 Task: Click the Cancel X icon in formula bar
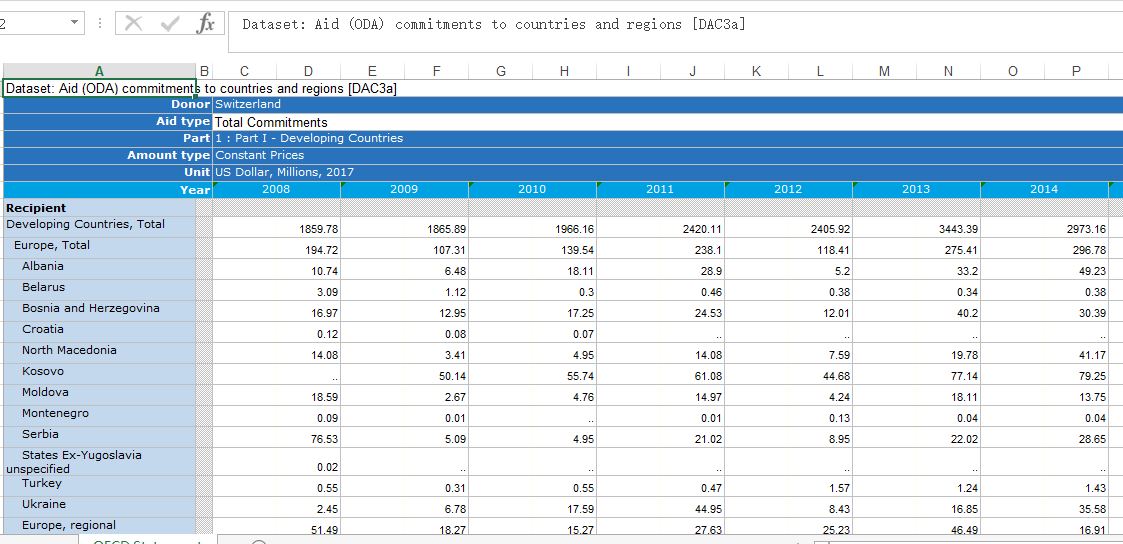pyautogui.click(x=133, y=24)
